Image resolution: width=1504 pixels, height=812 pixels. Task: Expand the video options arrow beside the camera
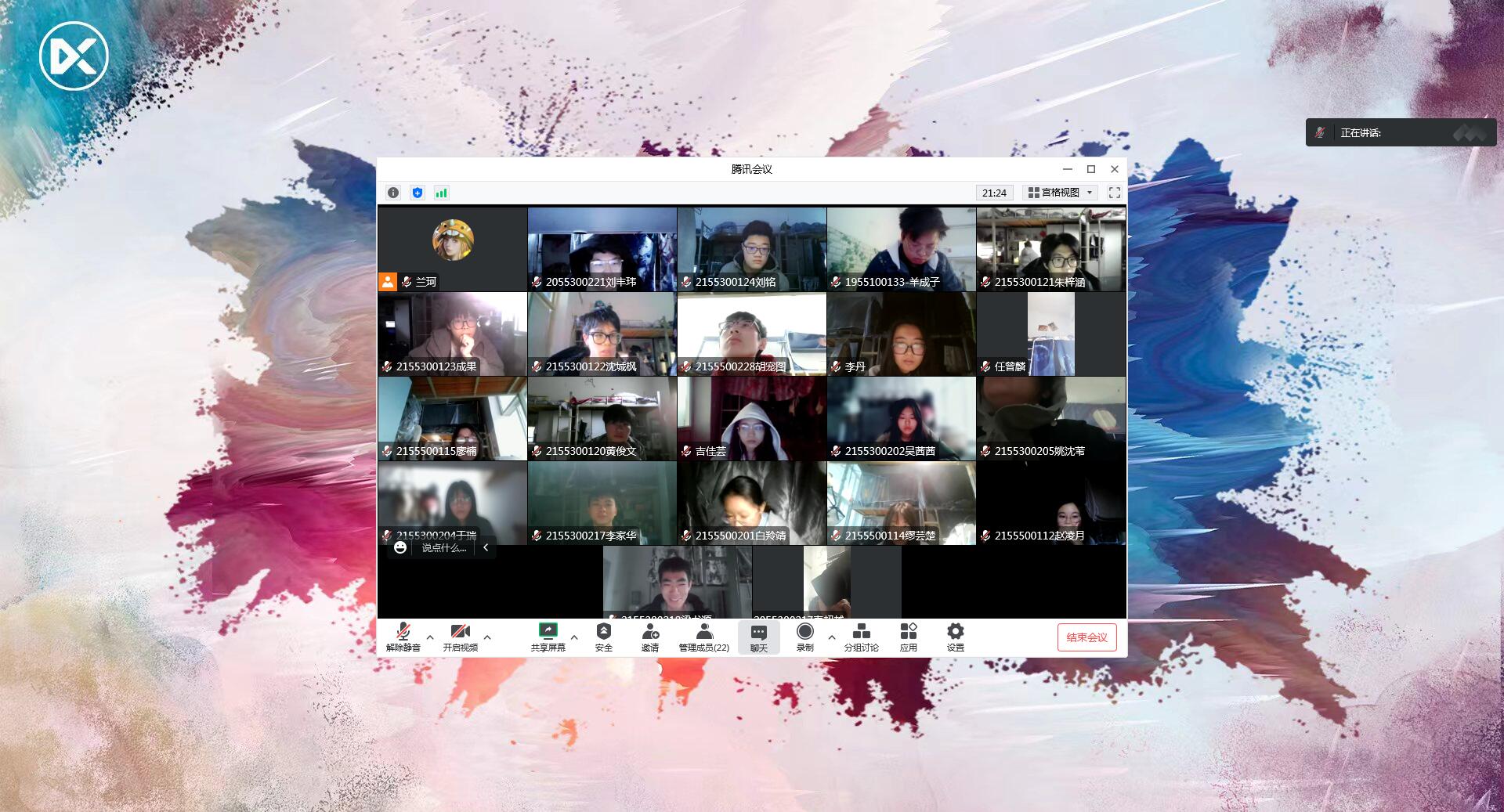click(487, 637)
